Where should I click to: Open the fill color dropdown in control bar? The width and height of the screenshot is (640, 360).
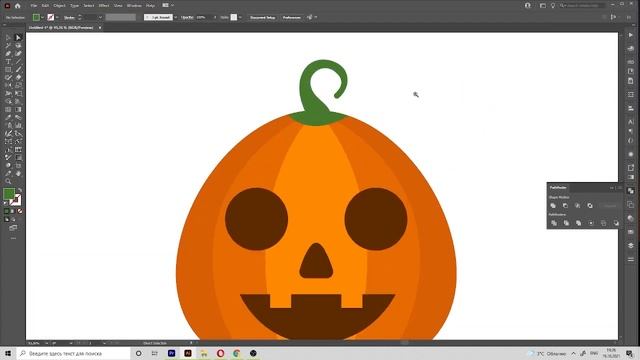click(x=42, y=18)
